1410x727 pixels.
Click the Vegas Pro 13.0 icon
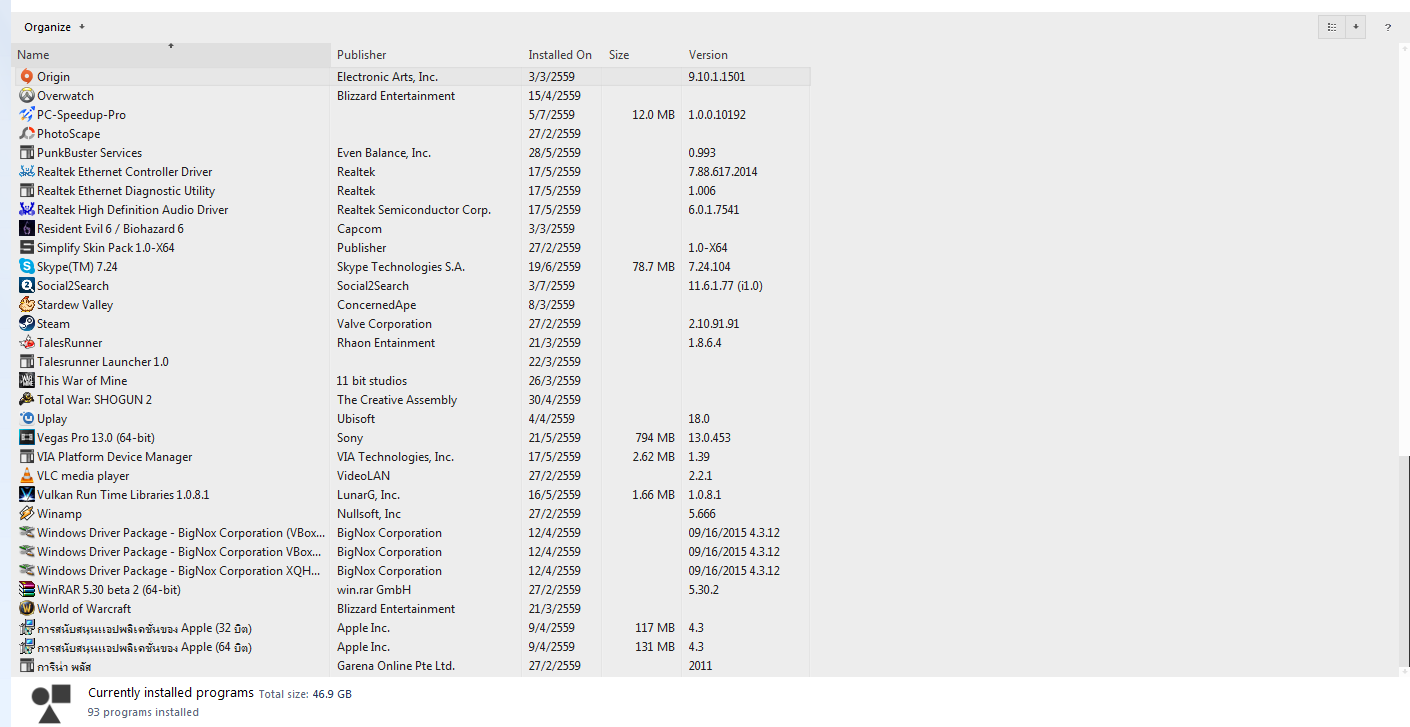[x=27, y=438]
